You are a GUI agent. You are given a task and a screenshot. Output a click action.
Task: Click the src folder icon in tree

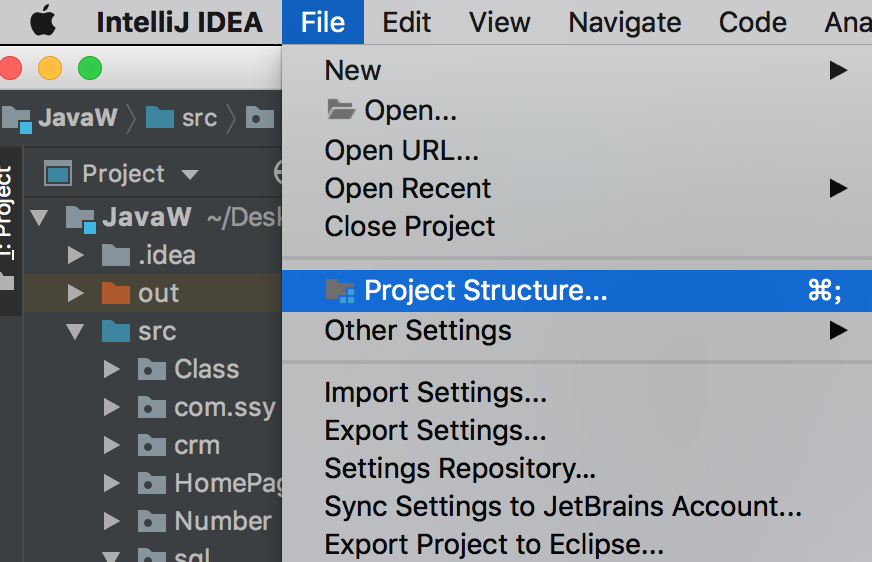point(116,331)
